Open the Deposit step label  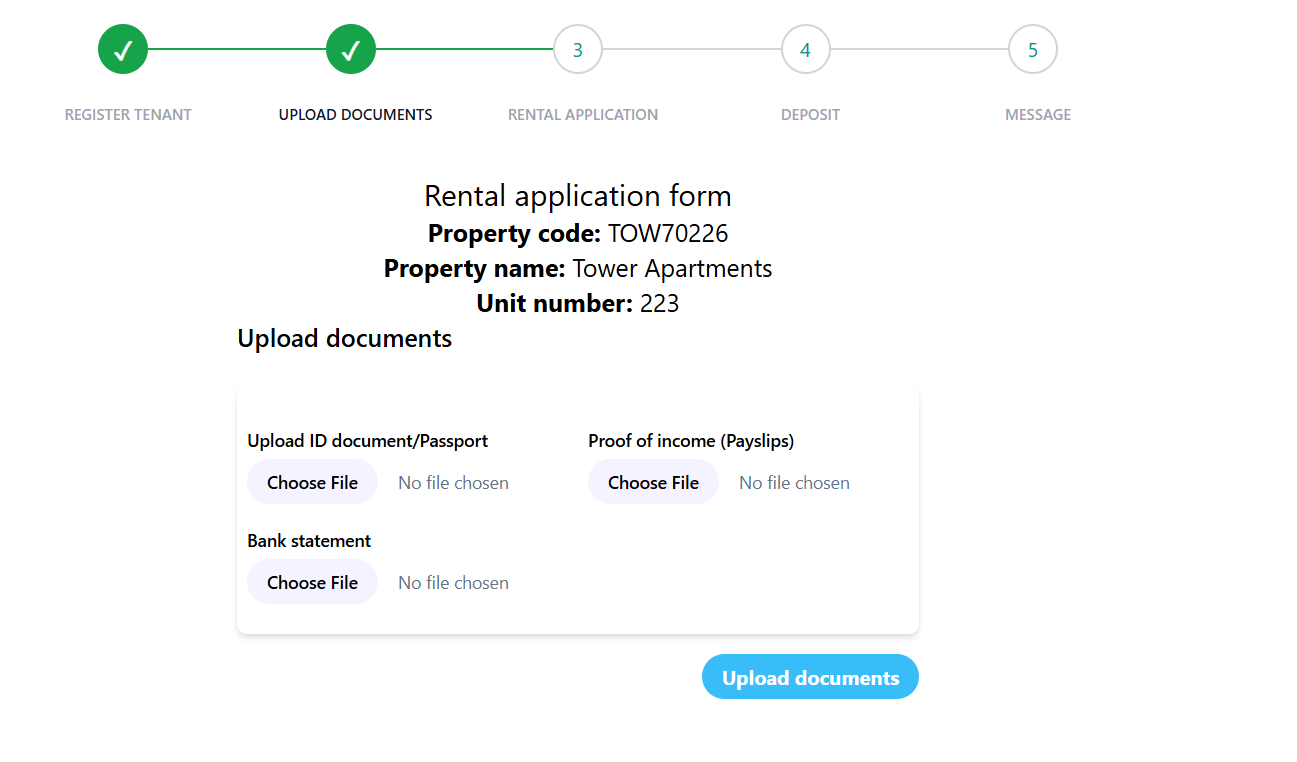coord(810,115)
